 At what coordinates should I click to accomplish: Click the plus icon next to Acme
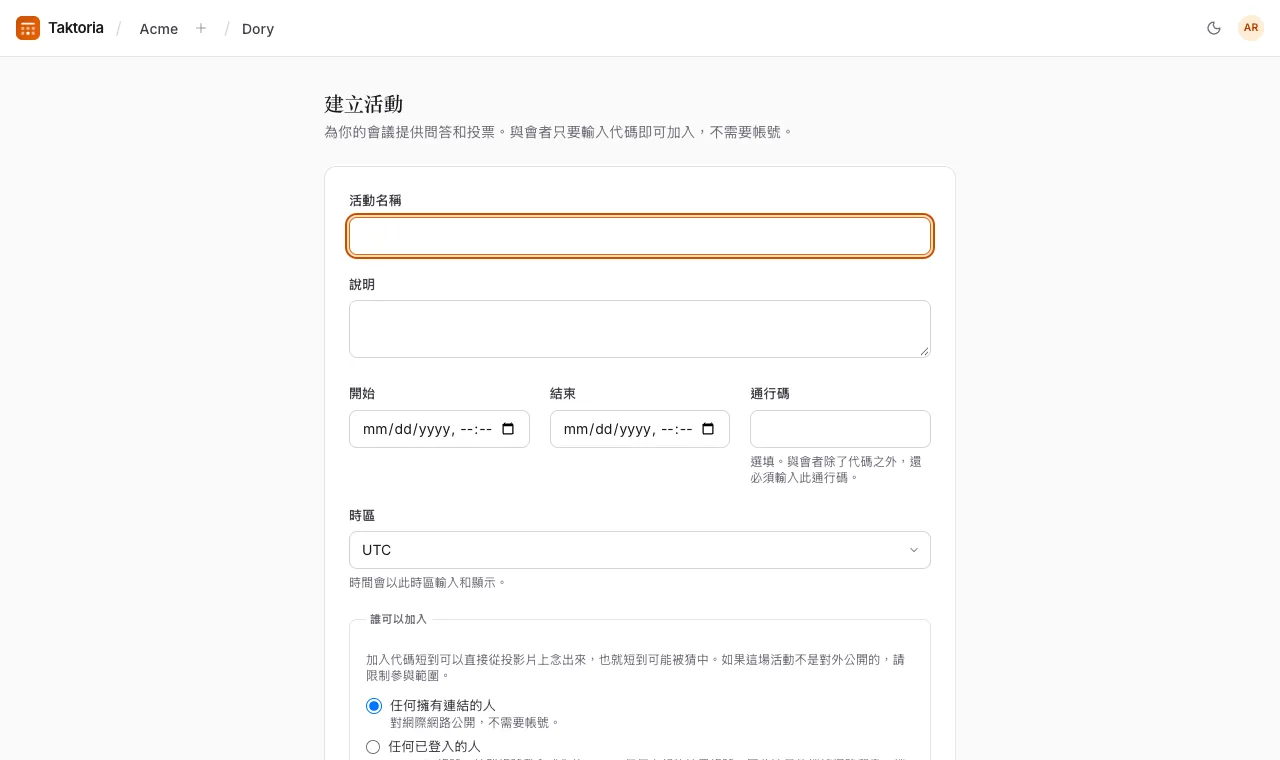click(201, 28)
